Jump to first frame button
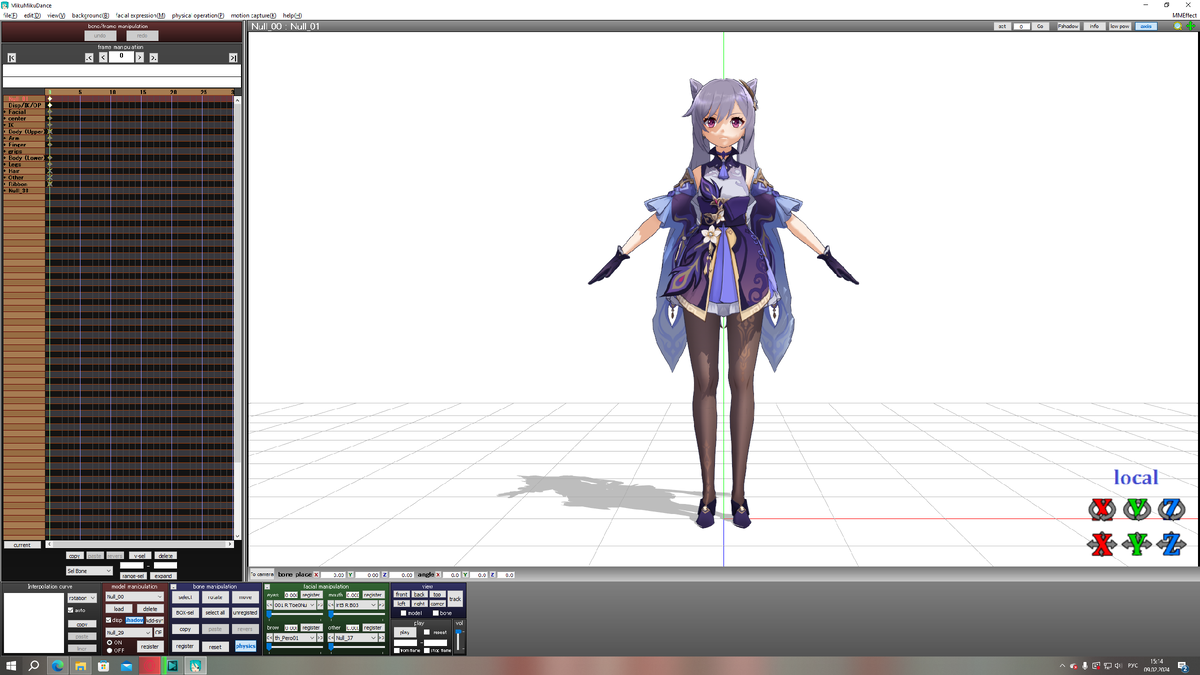1200x675 pixels. pos(12,58)
